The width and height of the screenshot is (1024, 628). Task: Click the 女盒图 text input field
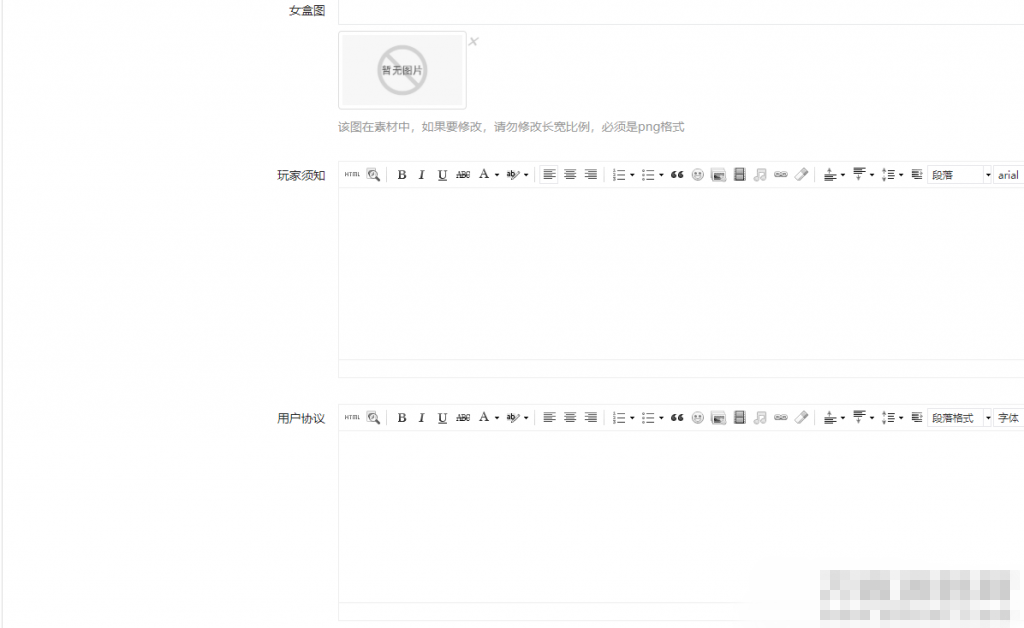tap(680, 11)
